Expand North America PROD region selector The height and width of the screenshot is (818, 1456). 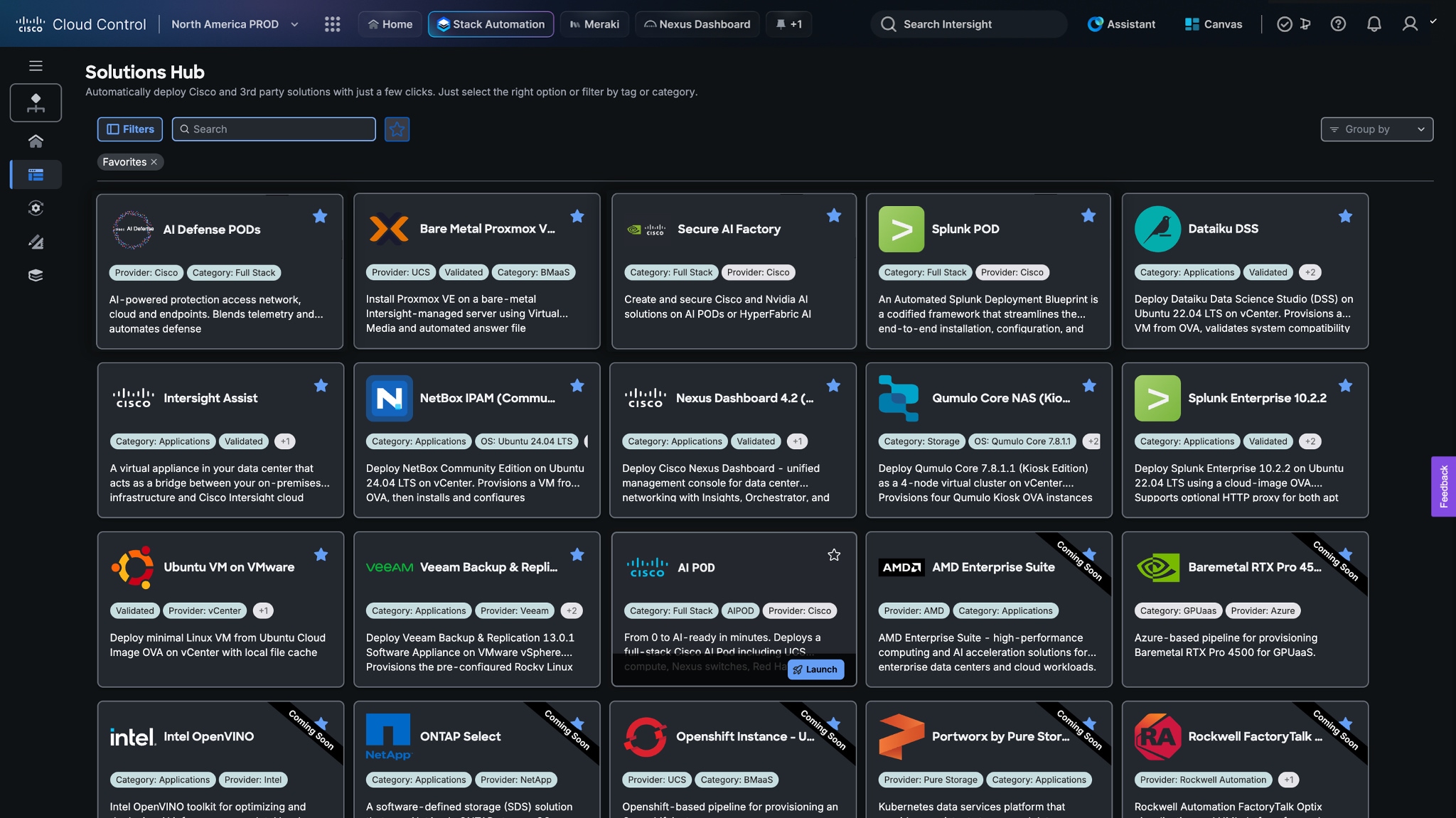click(235, 24)
